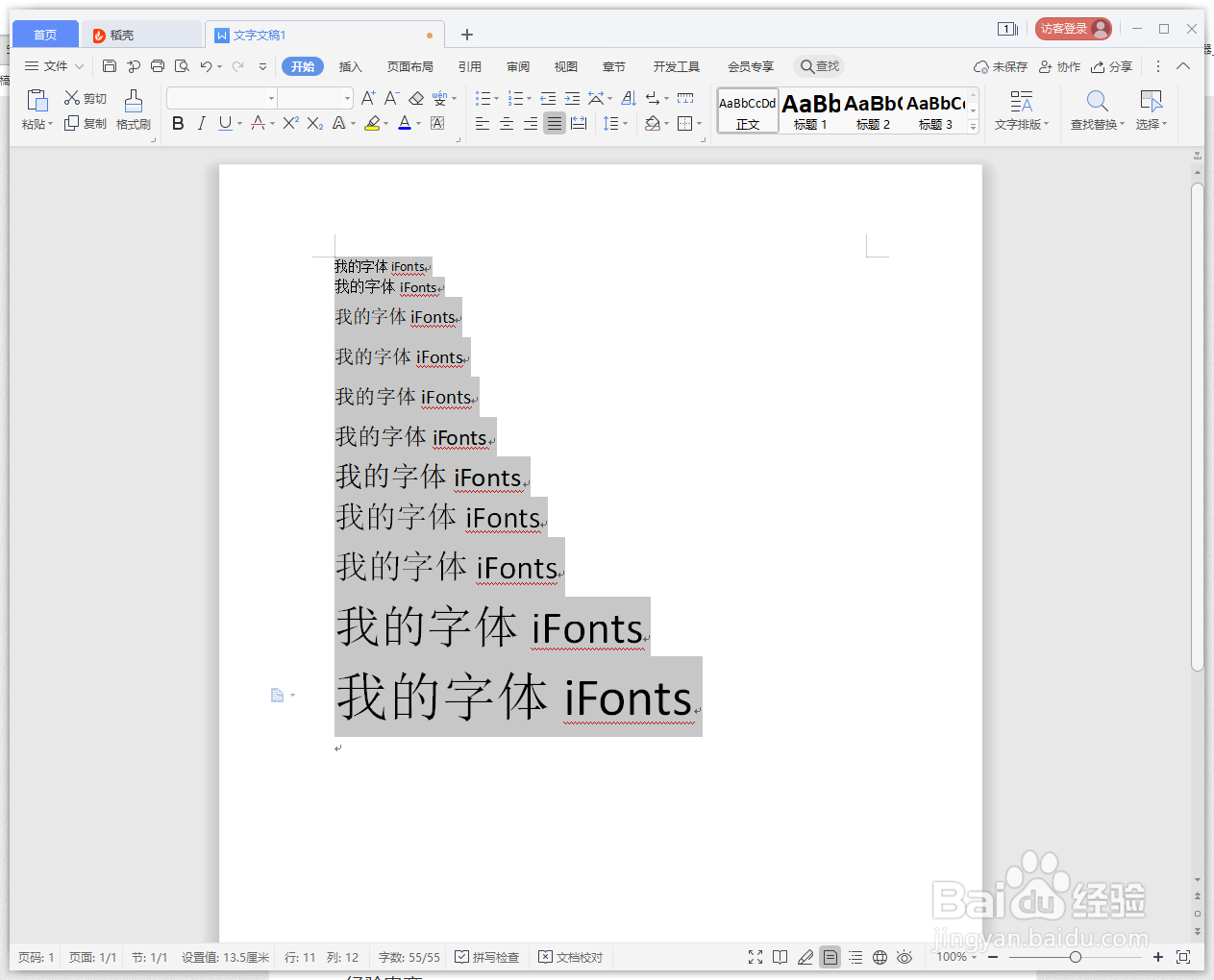Viewport: 1214px width, 980px height.
Task: Open Find and Replace (查找替换) tool
Action: coord(1097,110)
